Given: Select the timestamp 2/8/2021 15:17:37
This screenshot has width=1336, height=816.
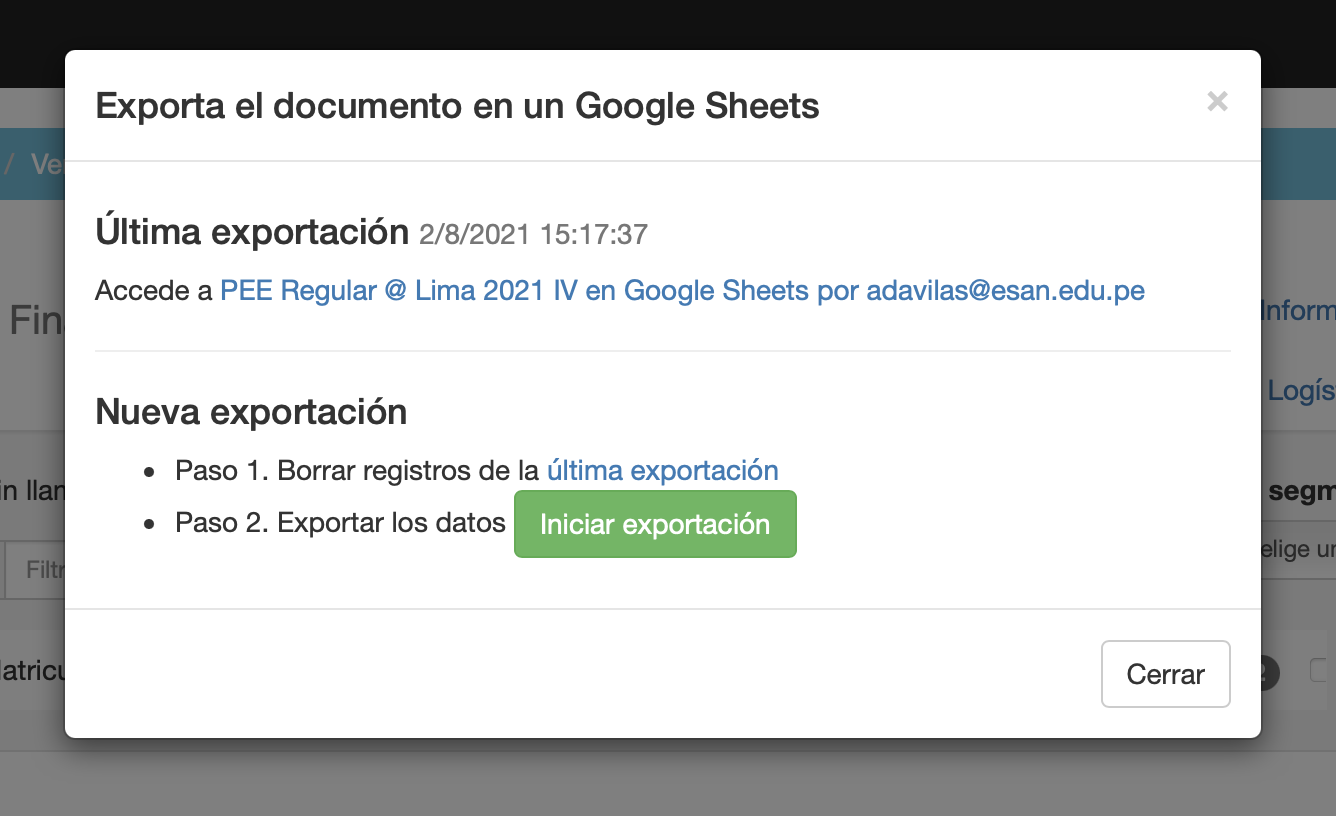Looking at the screenshot, I should point(533,235).
